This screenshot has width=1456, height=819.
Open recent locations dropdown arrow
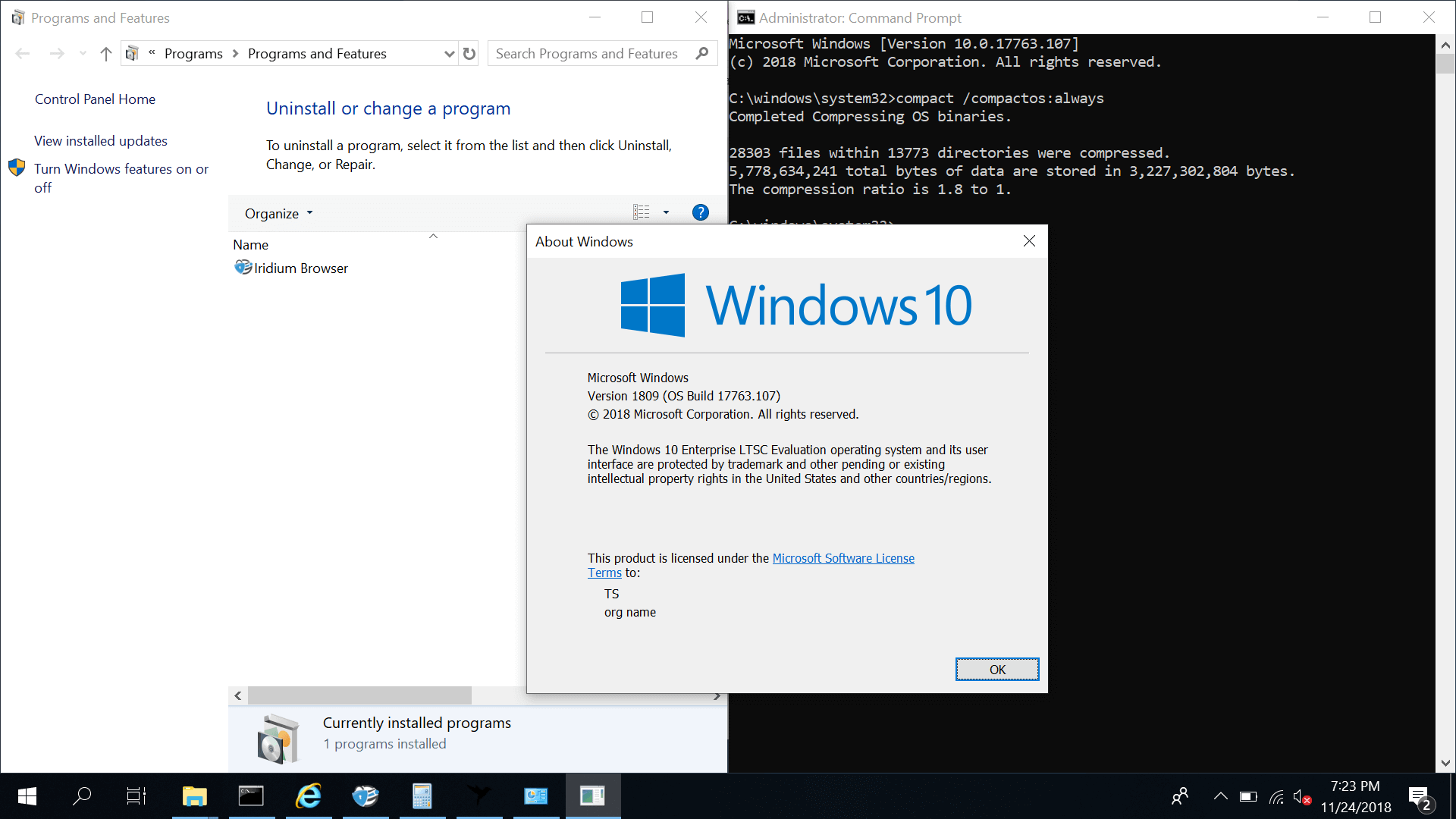click(x=83, y=54)
